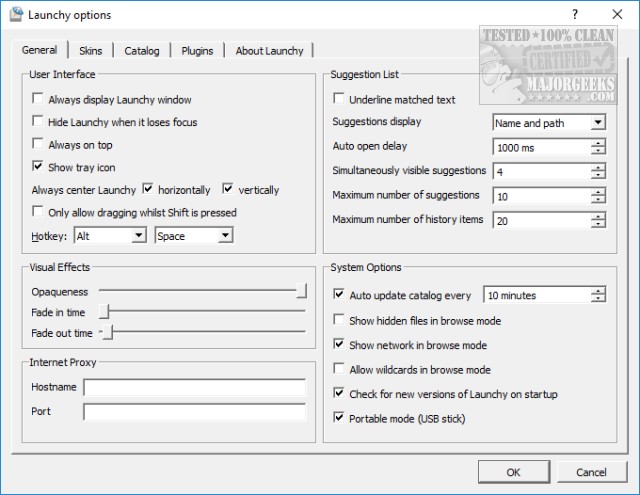Open the Skins tab
This screenshot has height=495, width=640.
coord(91,51)
